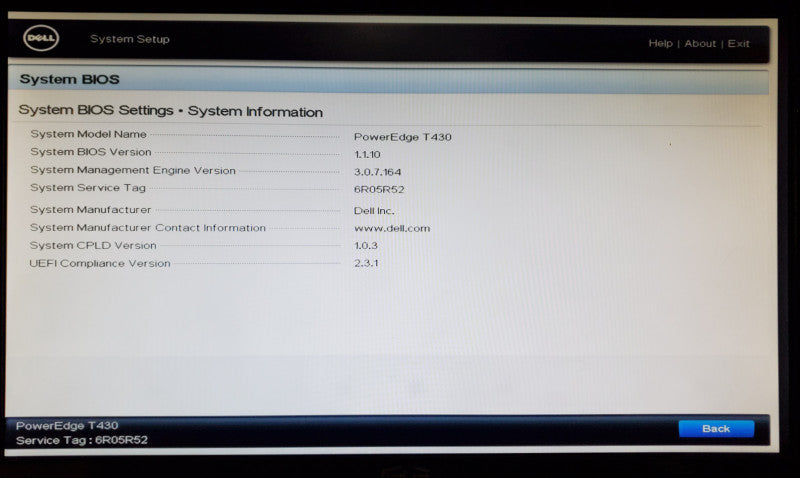The image size is (800, 478).
Task: Select the System Manufacturer label
Action: point(90,210)
